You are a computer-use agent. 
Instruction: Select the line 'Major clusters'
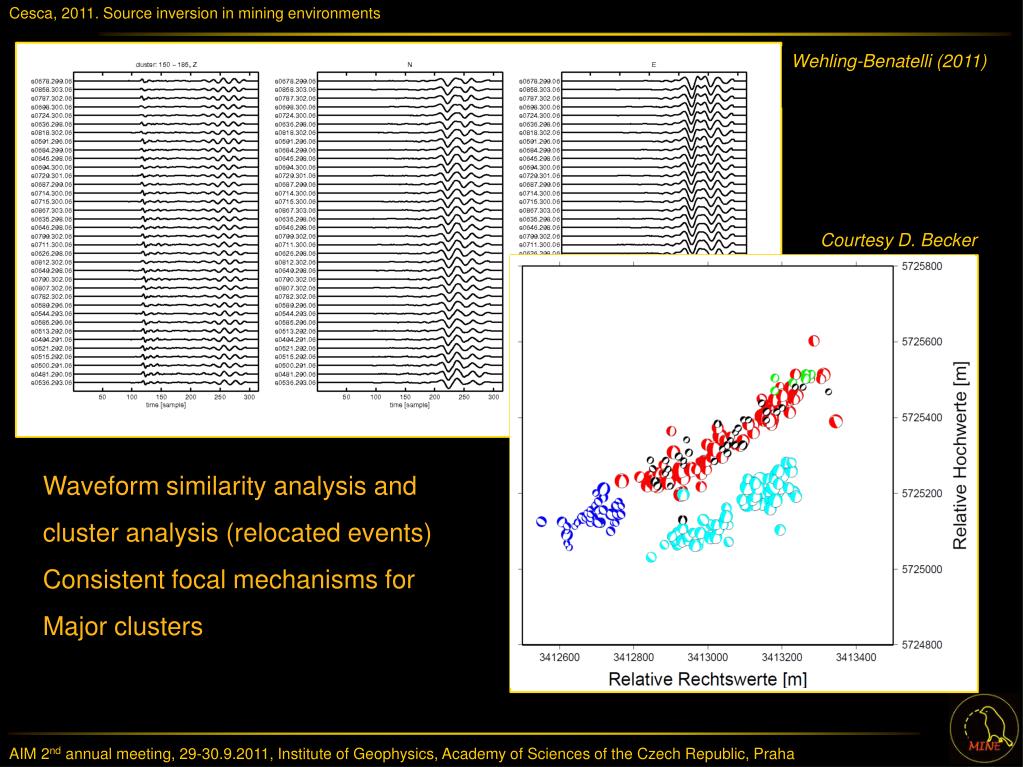[123, 626]
